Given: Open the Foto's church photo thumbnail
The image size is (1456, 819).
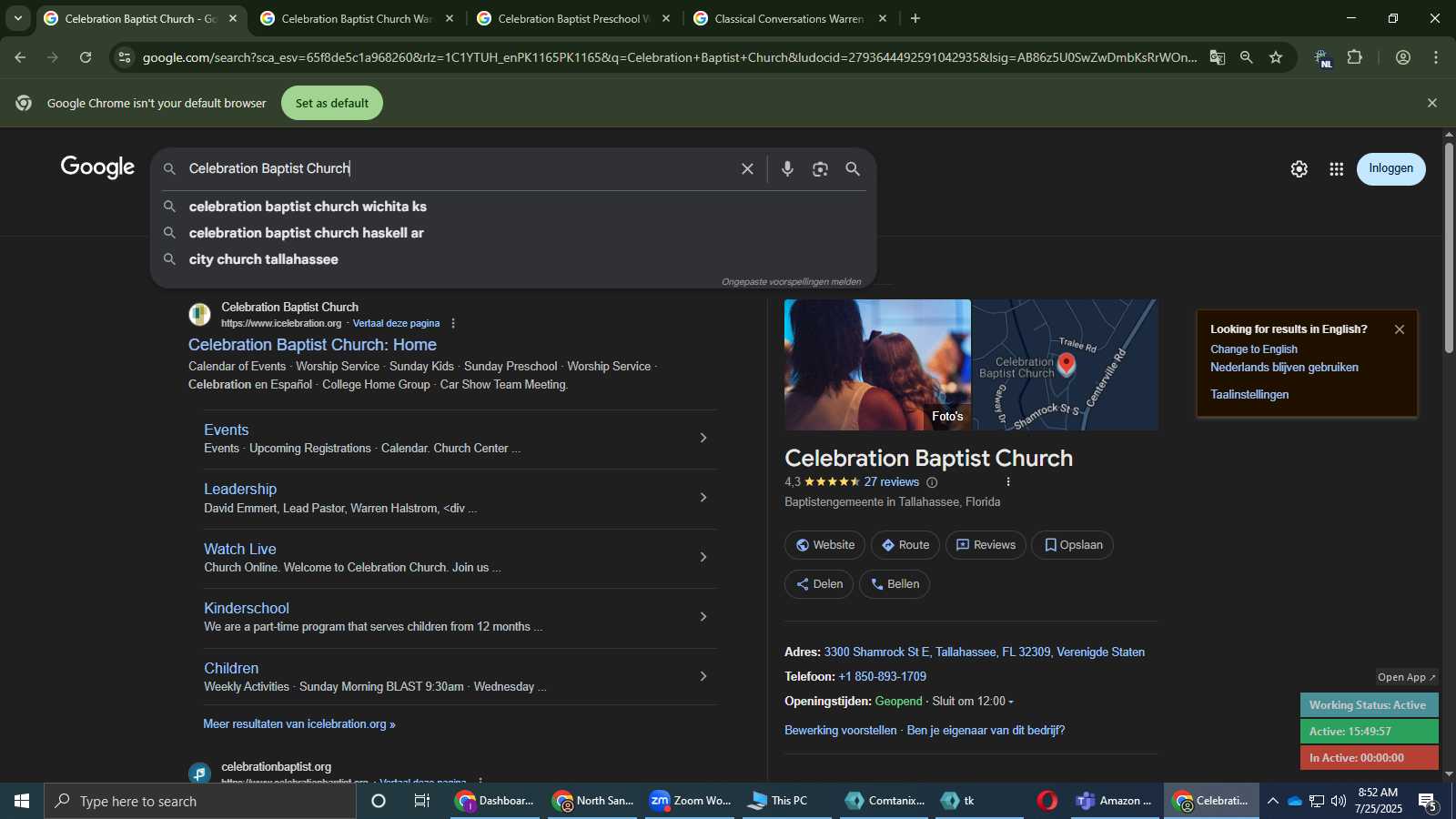Looking at the screenshot, I should [877, 365].
